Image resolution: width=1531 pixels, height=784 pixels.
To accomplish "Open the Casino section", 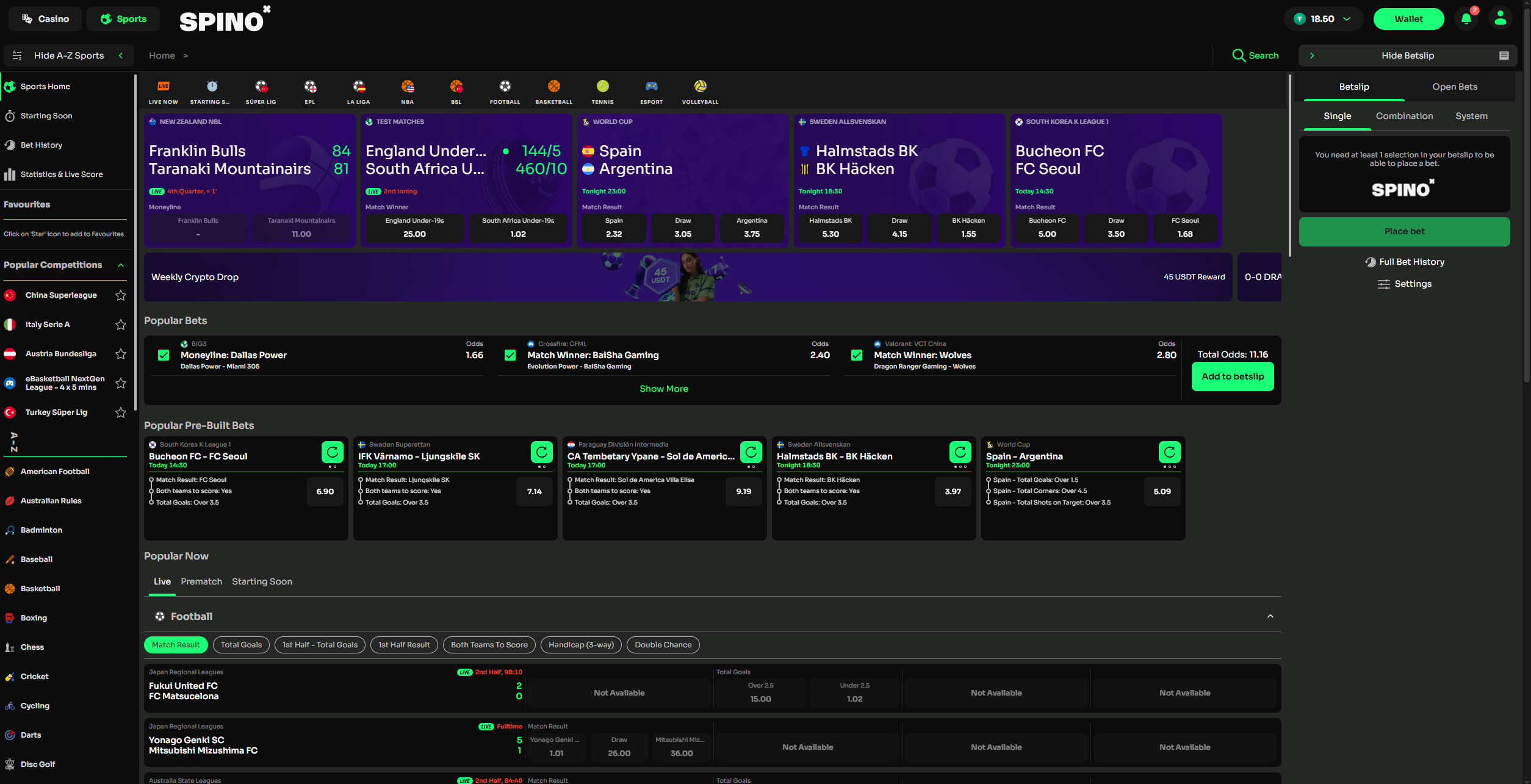I will click(x=46, y=19).
